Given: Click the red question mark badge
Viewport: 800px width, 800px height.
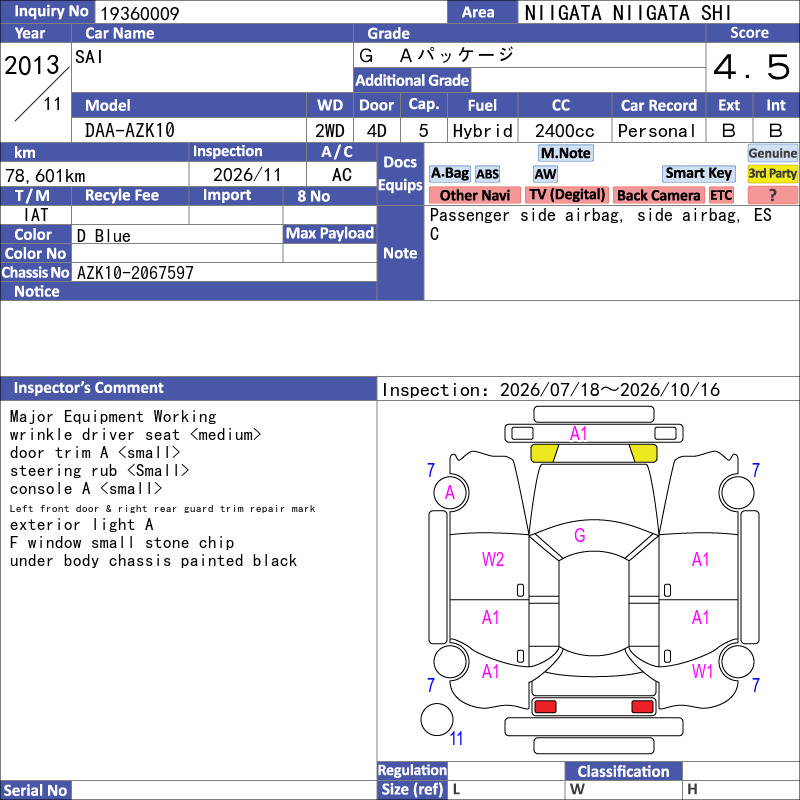Looking at the screenshot, I should point(772,195).
